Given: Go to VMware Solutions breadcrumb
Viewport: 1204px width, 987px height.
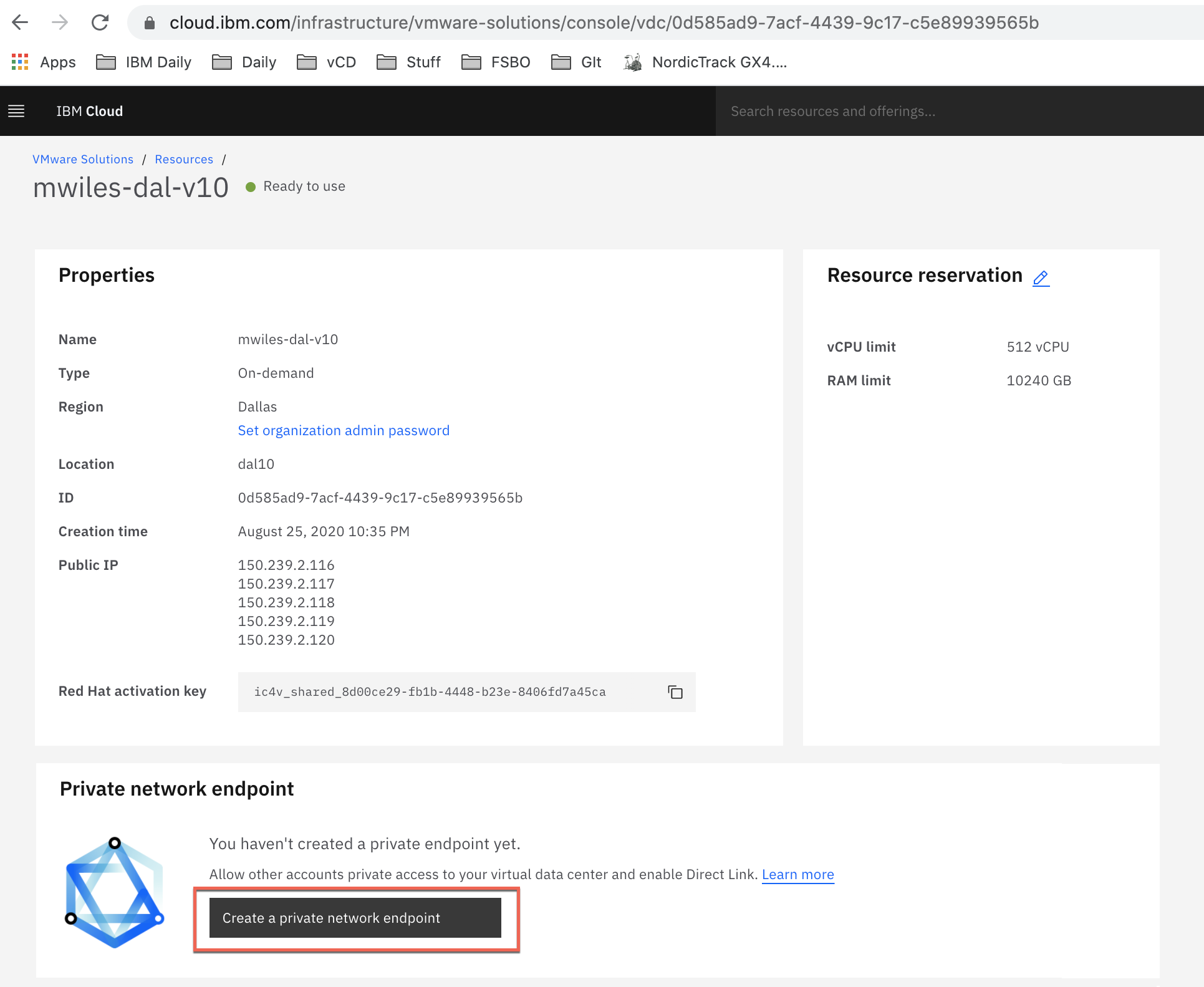Looking at the screenshot, I should 83,159.
